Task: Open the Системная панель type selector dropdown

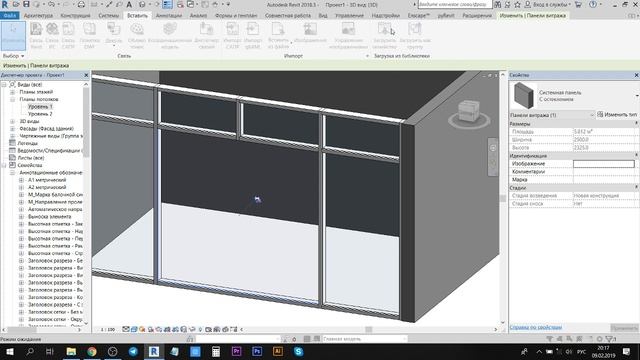Action: pyautogui.click(x=637, y=96)
